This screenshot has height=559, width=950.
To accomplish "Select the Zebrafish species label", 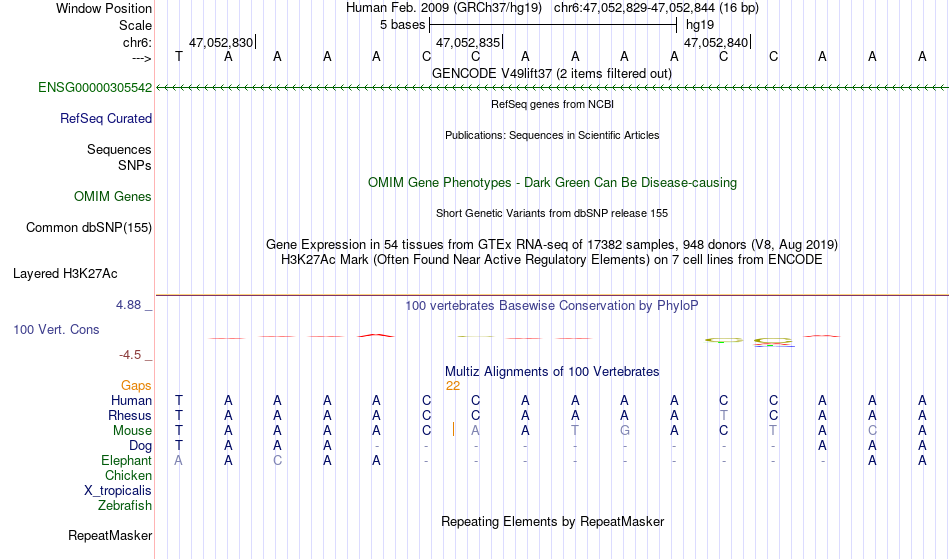I will click(x=125, y=505).
